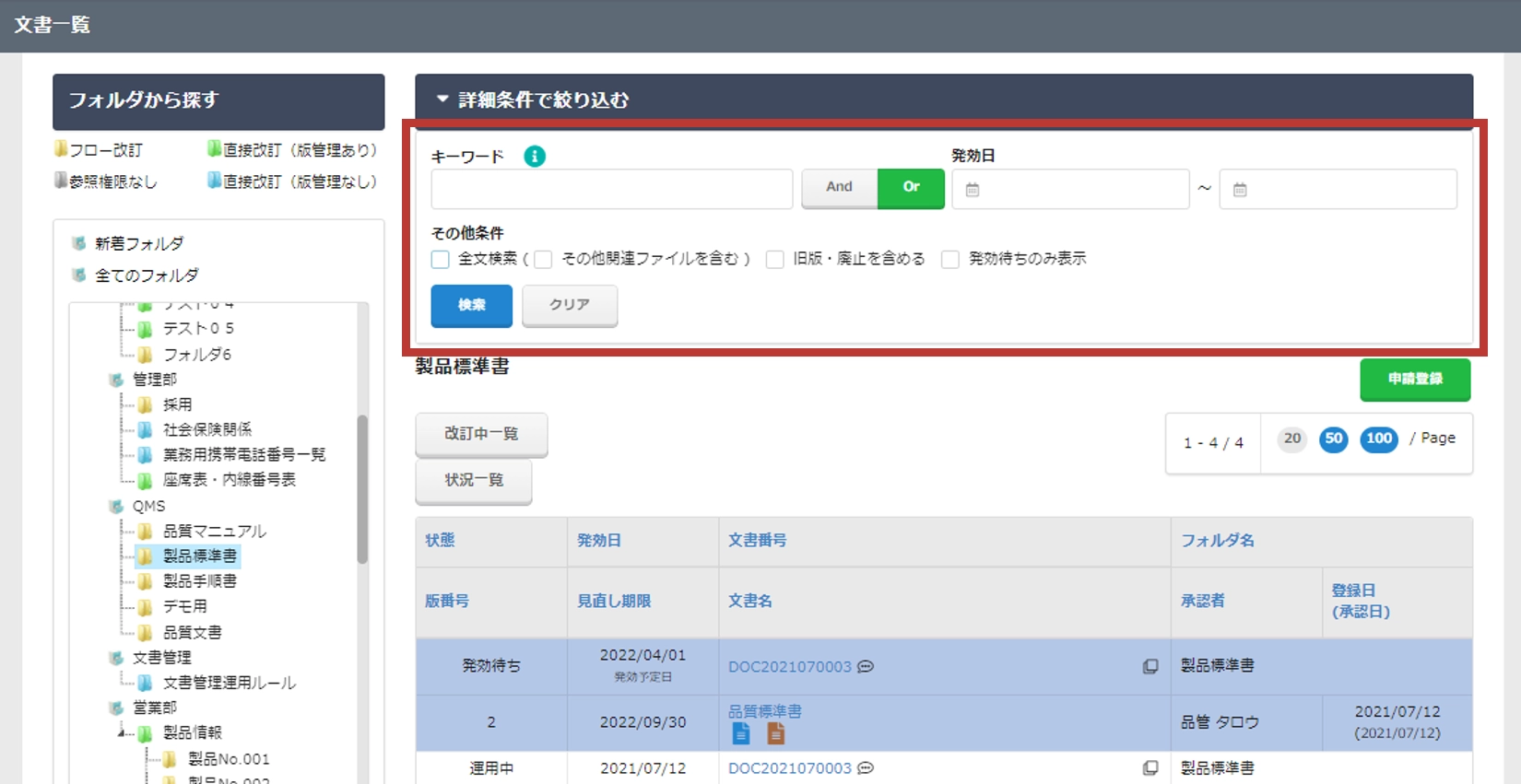This screenshot has height=784, width=1521.
Task: Click the フォルダ6 folder icon
Action: 146,355
